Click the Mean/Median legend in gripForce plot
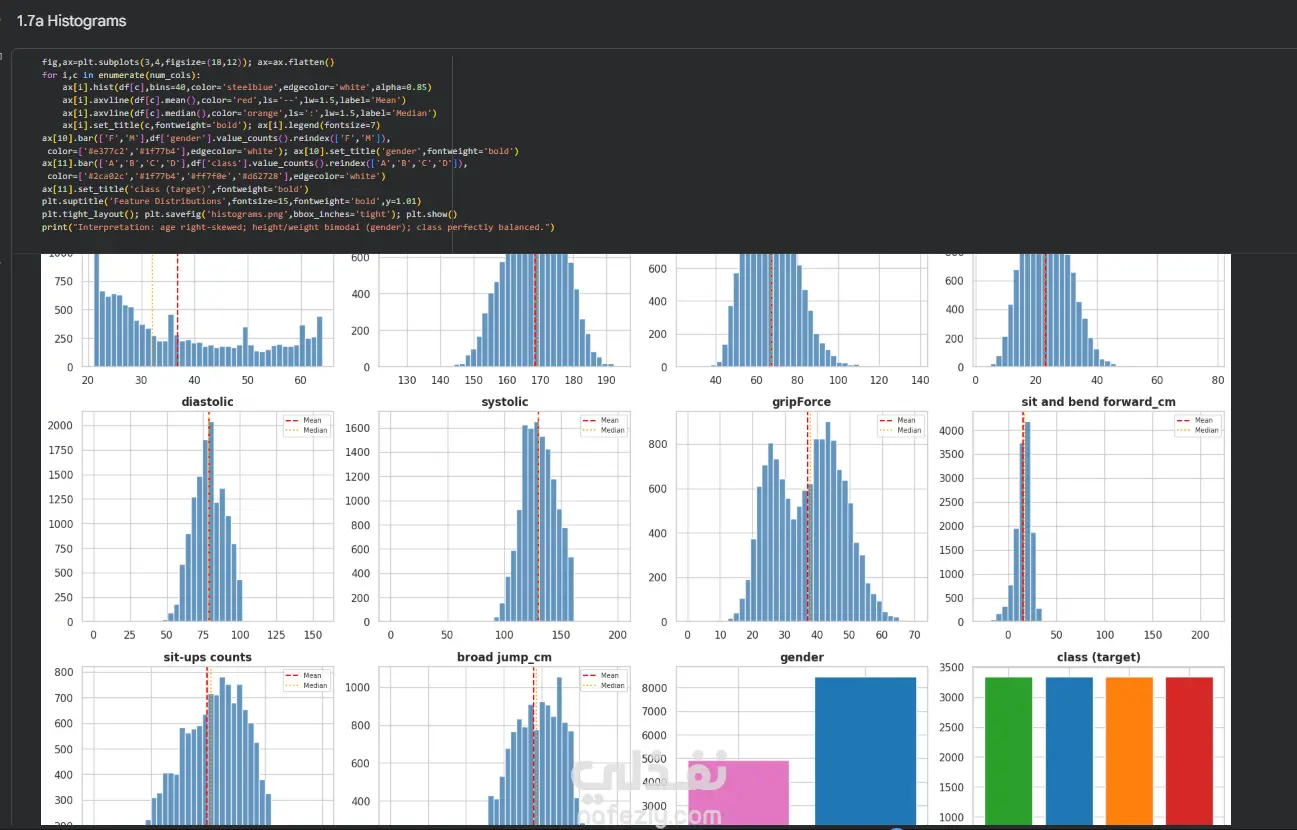 [900, 425]
